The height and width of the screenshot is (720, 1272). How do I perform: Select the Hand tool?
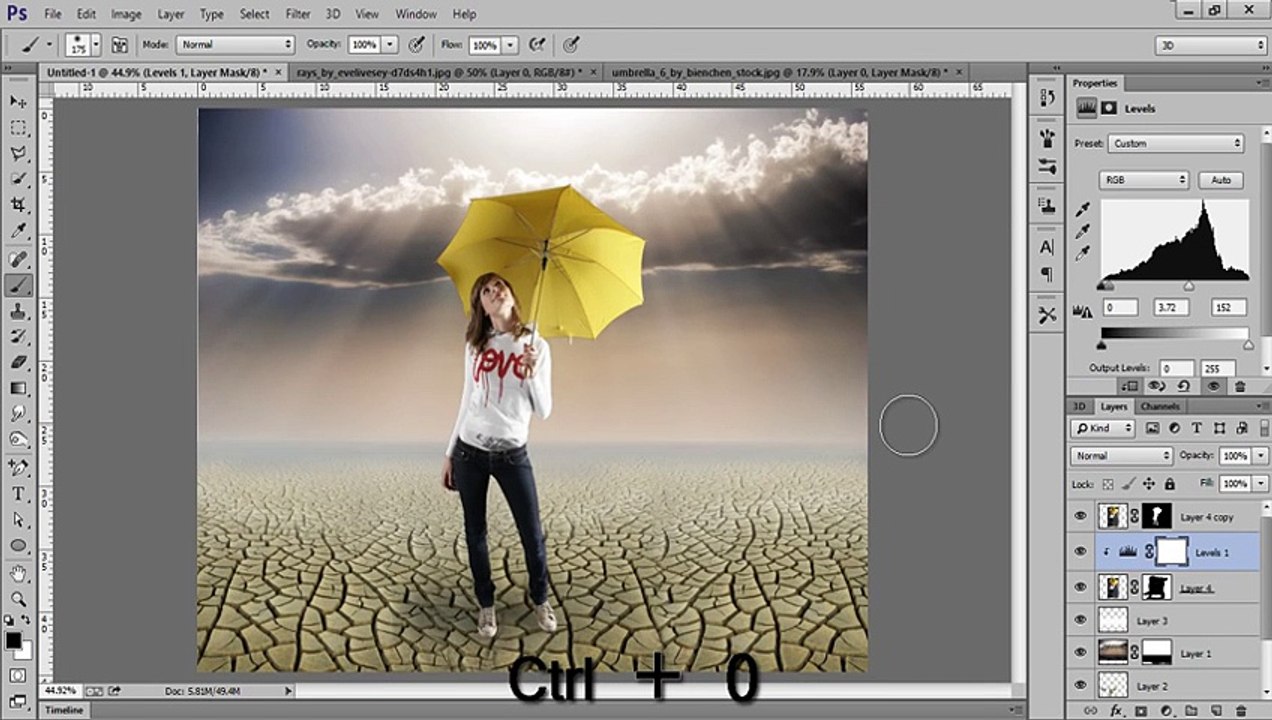tap(18, 574)
